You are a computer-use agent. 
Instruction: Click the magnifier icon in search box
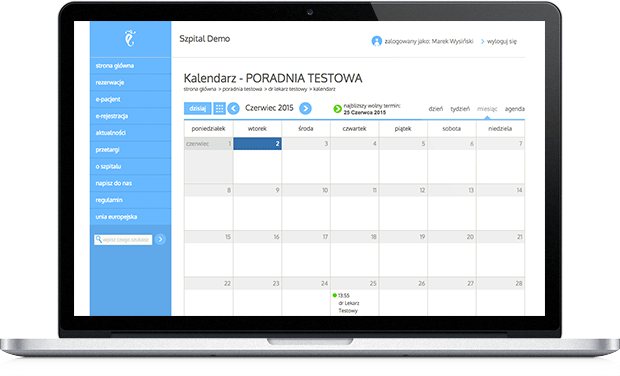tap(98, 239)
